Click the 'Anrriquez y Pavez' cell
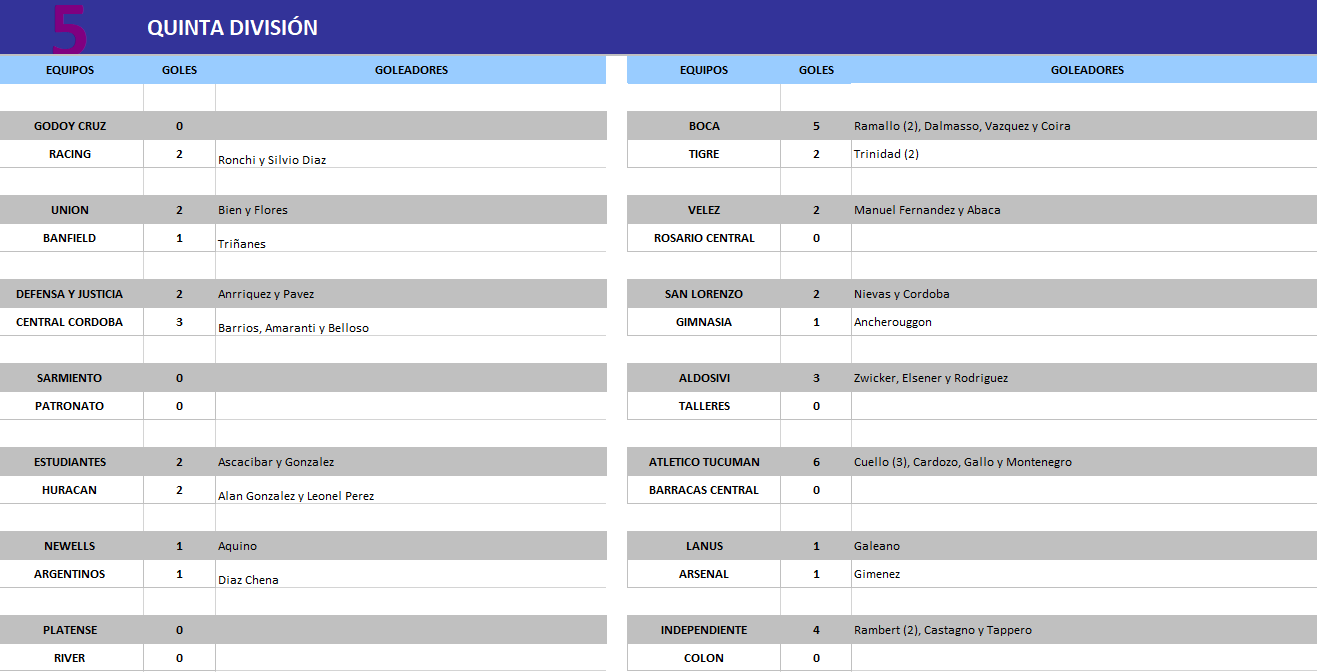This screenshot has height=672, width=1317. pyautogui.click(x=411, y=294)
